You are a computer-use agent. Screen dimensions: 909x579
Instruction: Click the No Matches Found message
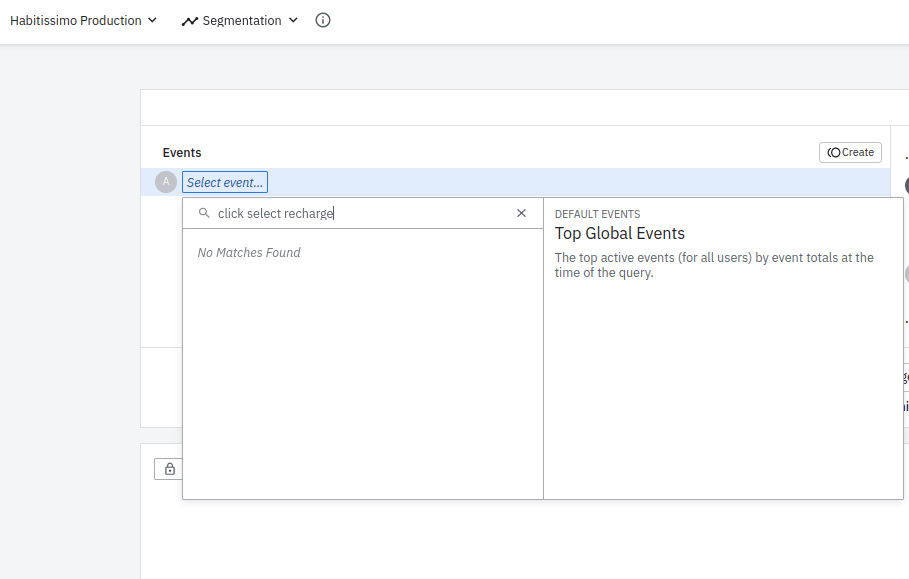coord(249,253)
